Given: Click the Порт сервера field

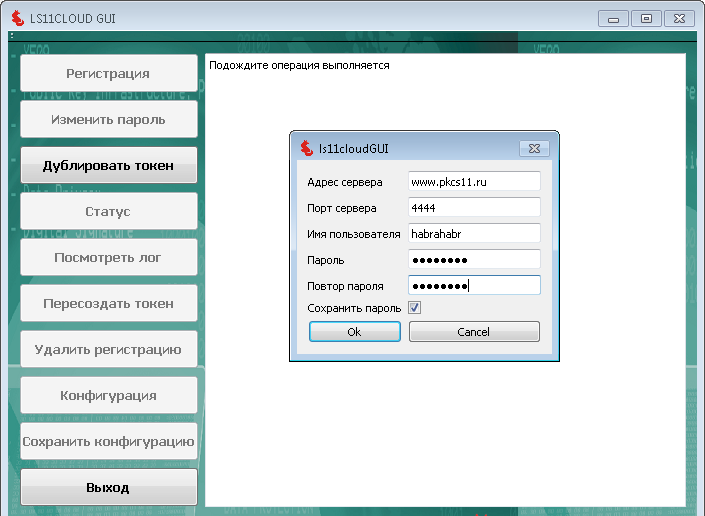Looking at the screenshot, I should 474,208.
